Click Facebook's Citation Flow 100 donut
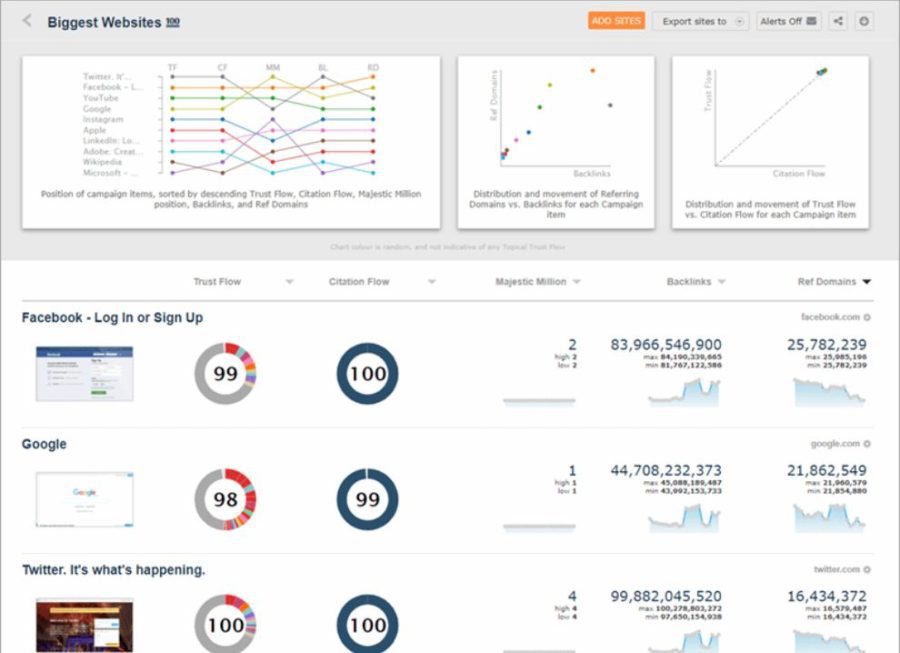900x653 pixels. (x=367, y=374)
